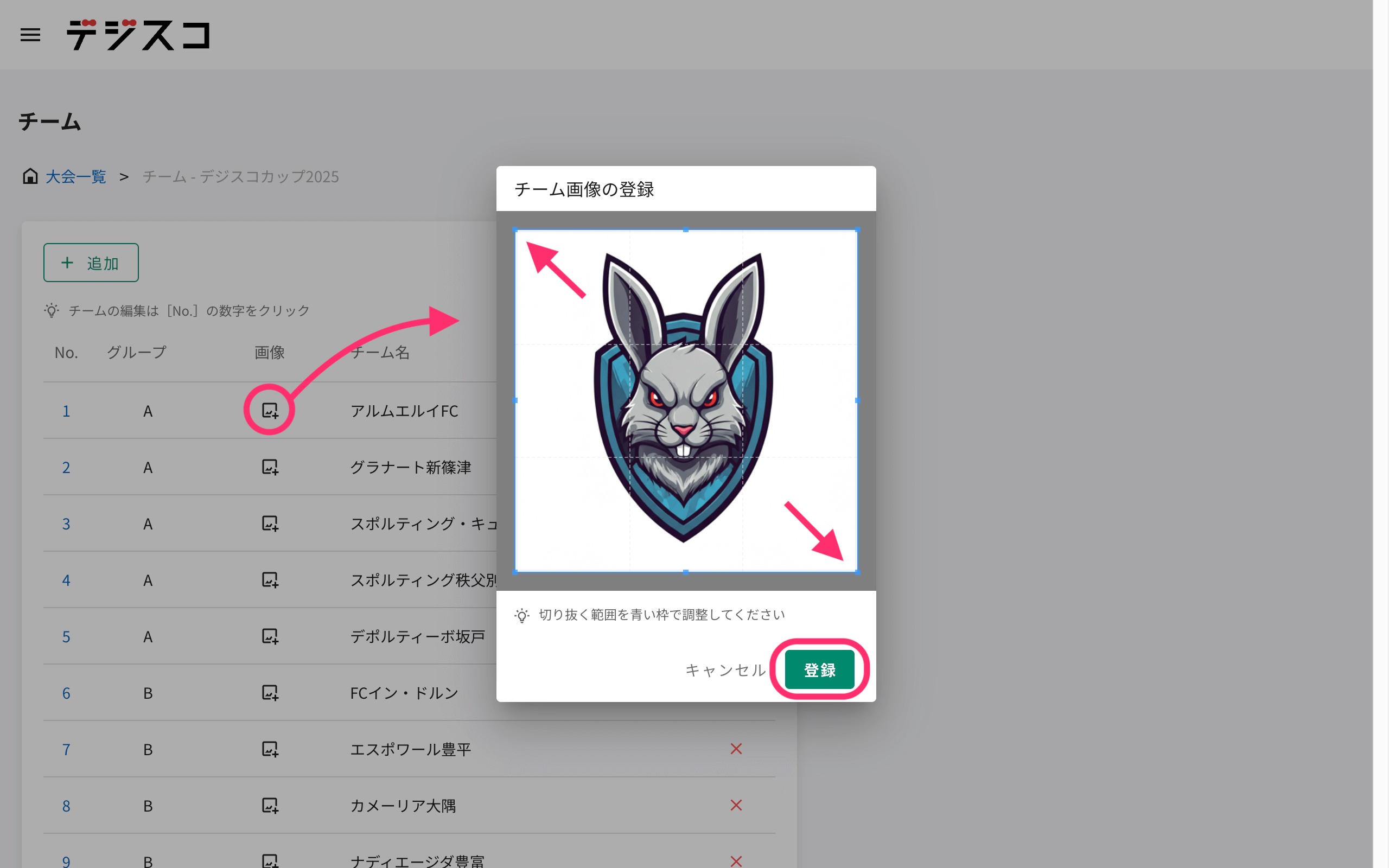
Task: Click the bottom-right crop handle
Action: coord(857,572)
